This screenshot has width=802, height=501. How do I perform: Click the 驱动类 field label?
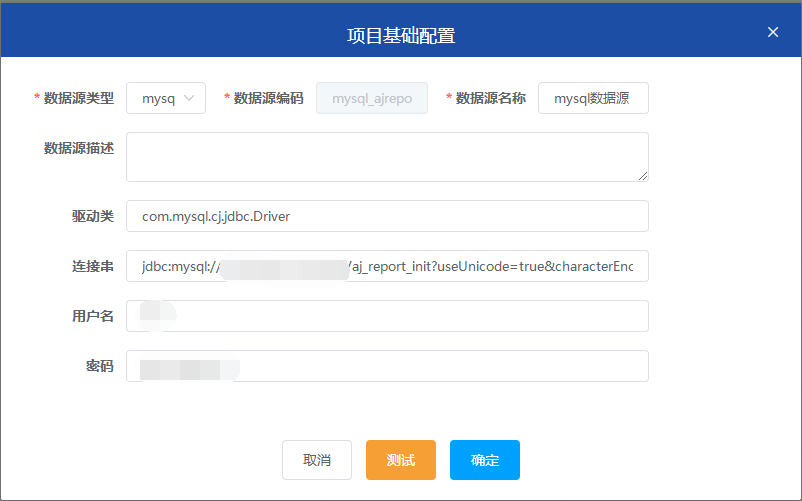(x=92, y=216)
